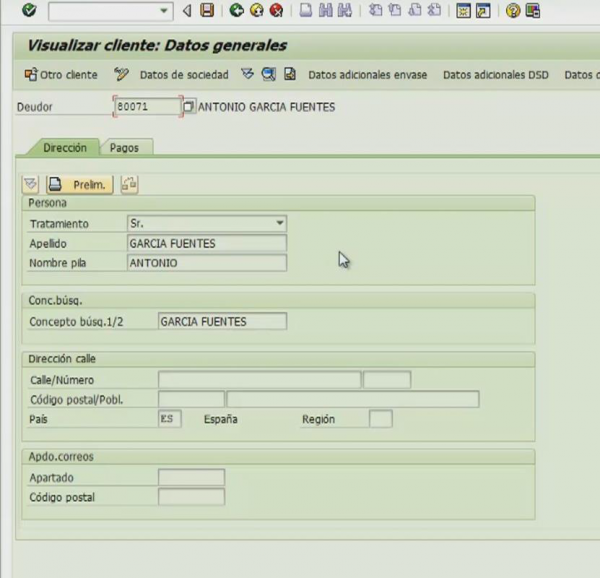Click the Generate Shortcut icon

pos(483,11)
